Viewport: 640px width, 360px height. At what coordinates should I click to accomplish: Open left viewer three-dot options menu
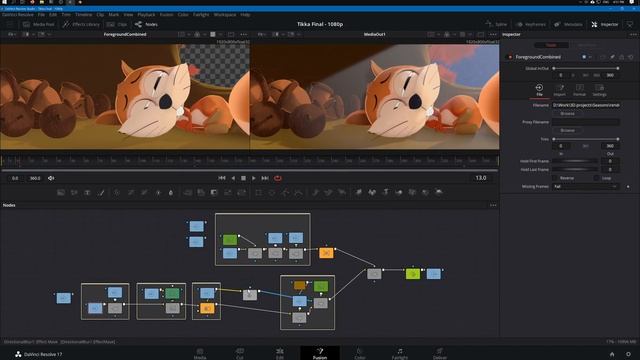pyautogui.click(x=244, y=34)
